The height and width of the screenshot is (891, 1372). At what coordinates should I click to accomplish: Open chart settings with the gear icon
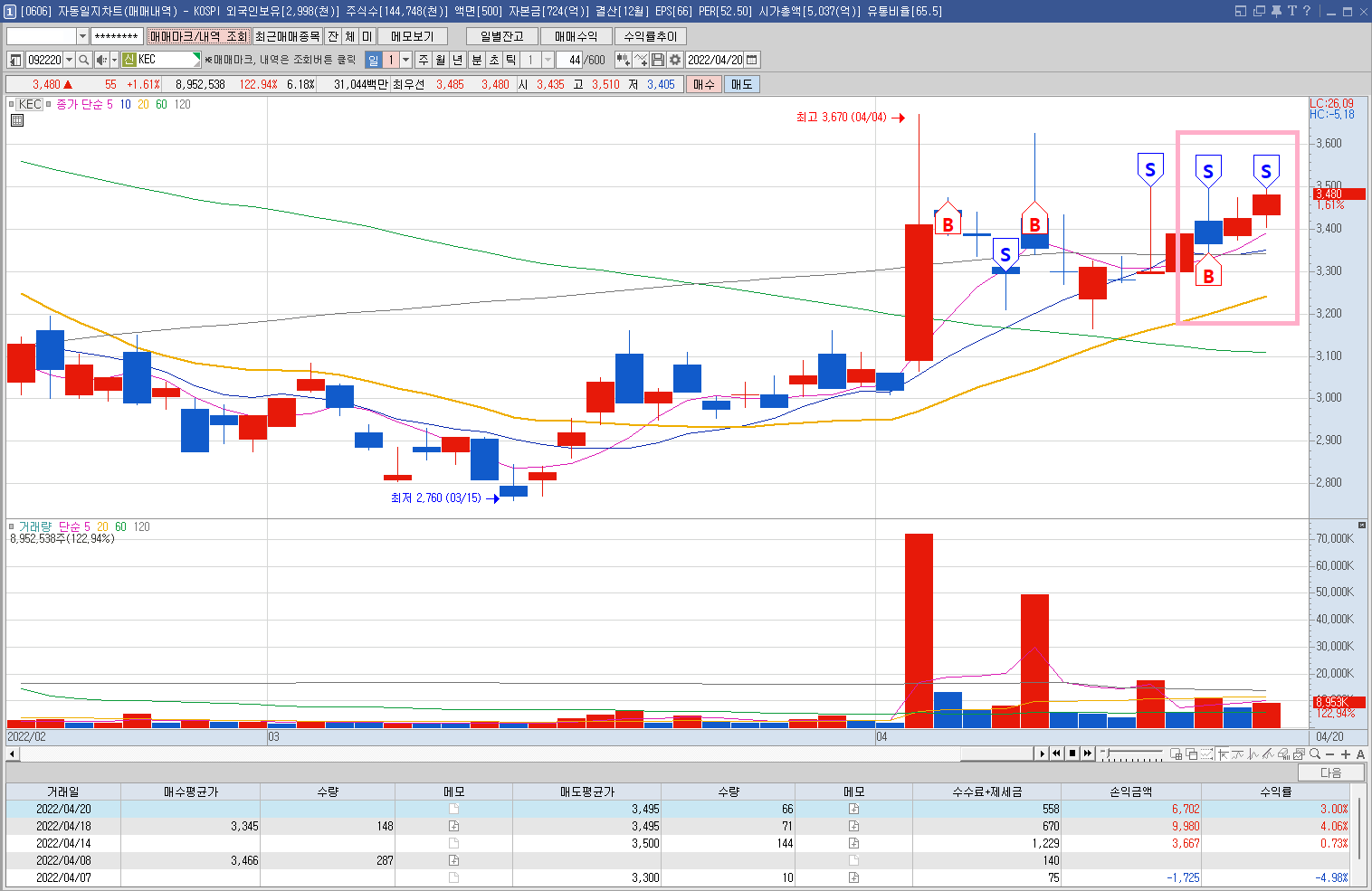click(675, 60)
